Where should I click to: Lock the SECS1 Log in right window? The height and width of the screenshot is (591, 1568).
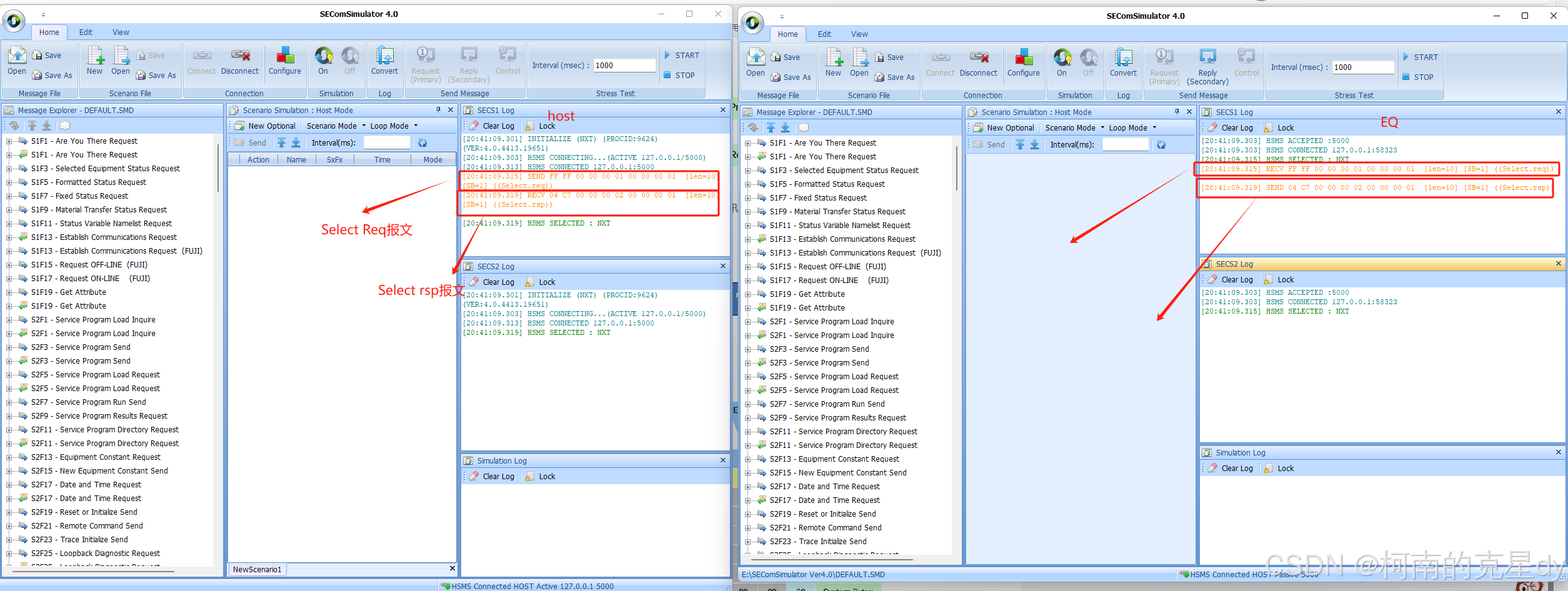pyautogui.click(x=1279, y=127)
